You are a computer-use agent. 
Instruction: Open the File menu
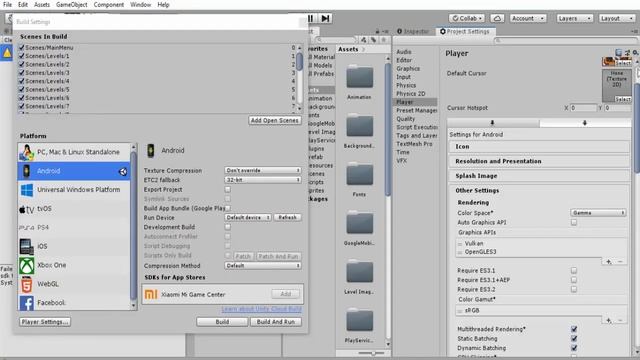pos(7,5)
